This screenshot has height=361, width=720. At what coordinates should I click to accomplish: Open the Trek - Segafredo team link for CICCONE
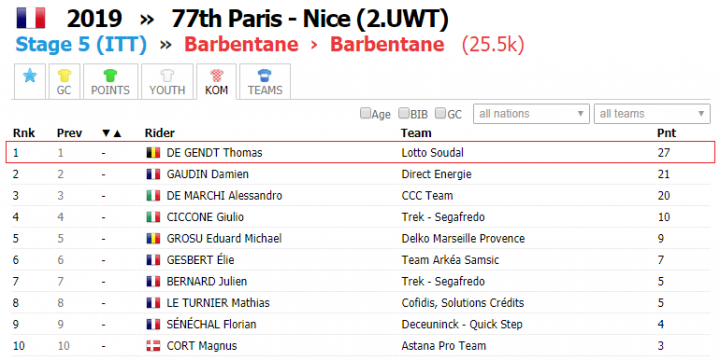point(443,217)
